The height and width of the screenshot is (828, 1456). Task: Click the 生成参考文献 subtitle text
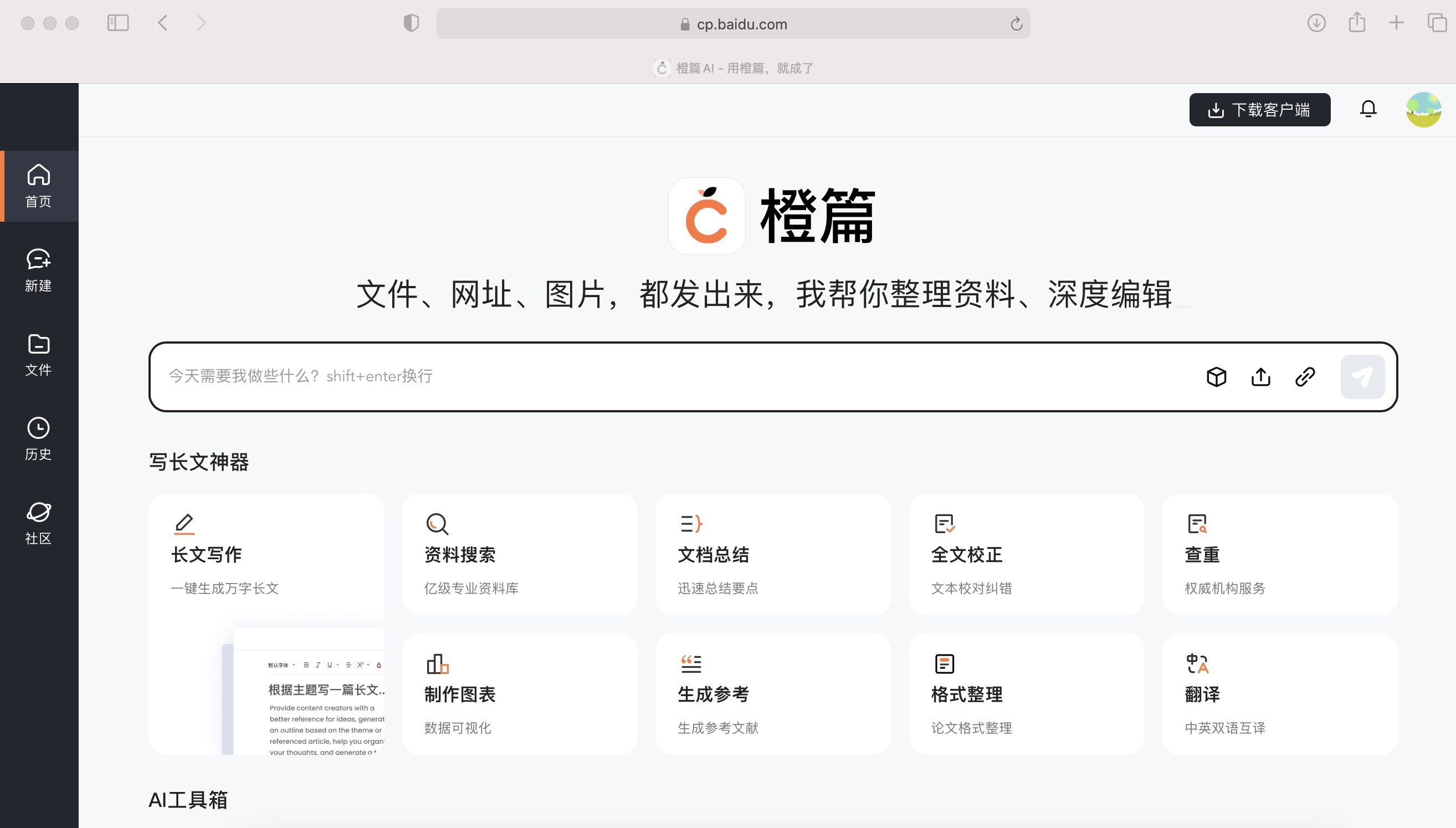[718, 728]
